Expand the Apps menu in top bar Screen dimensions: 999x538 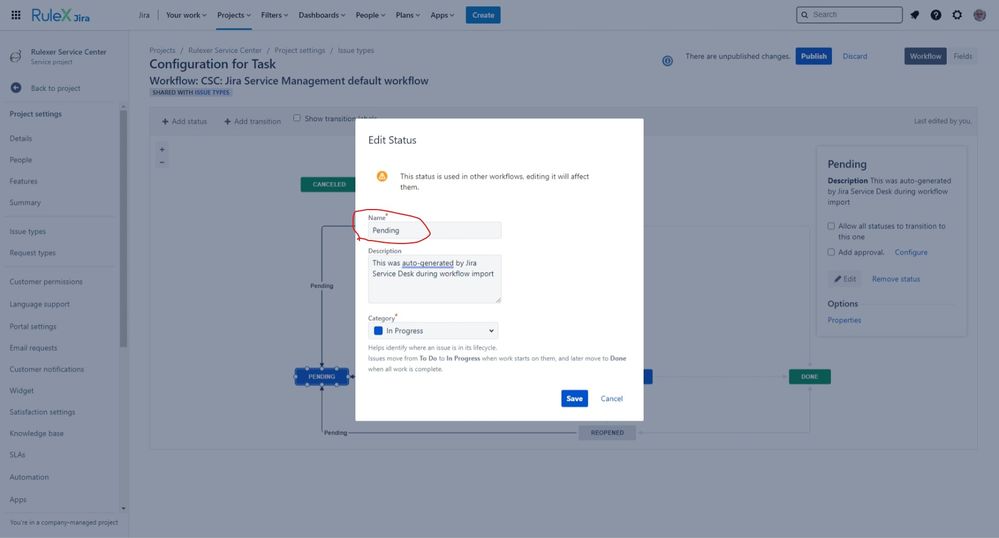(442, 15)
